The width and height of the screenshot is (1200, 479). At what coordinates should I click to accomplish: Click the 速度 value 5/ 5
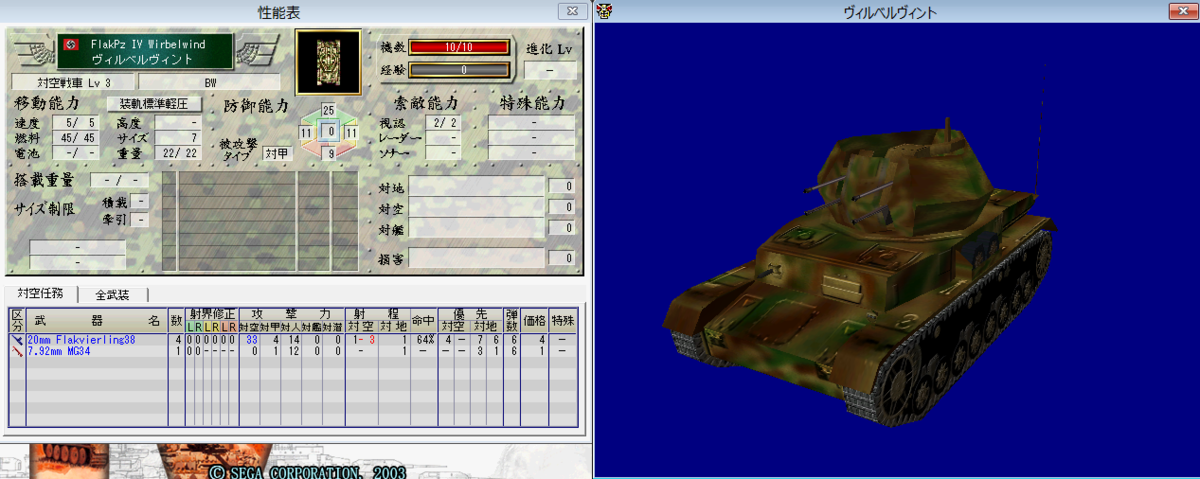coord(76,122)
